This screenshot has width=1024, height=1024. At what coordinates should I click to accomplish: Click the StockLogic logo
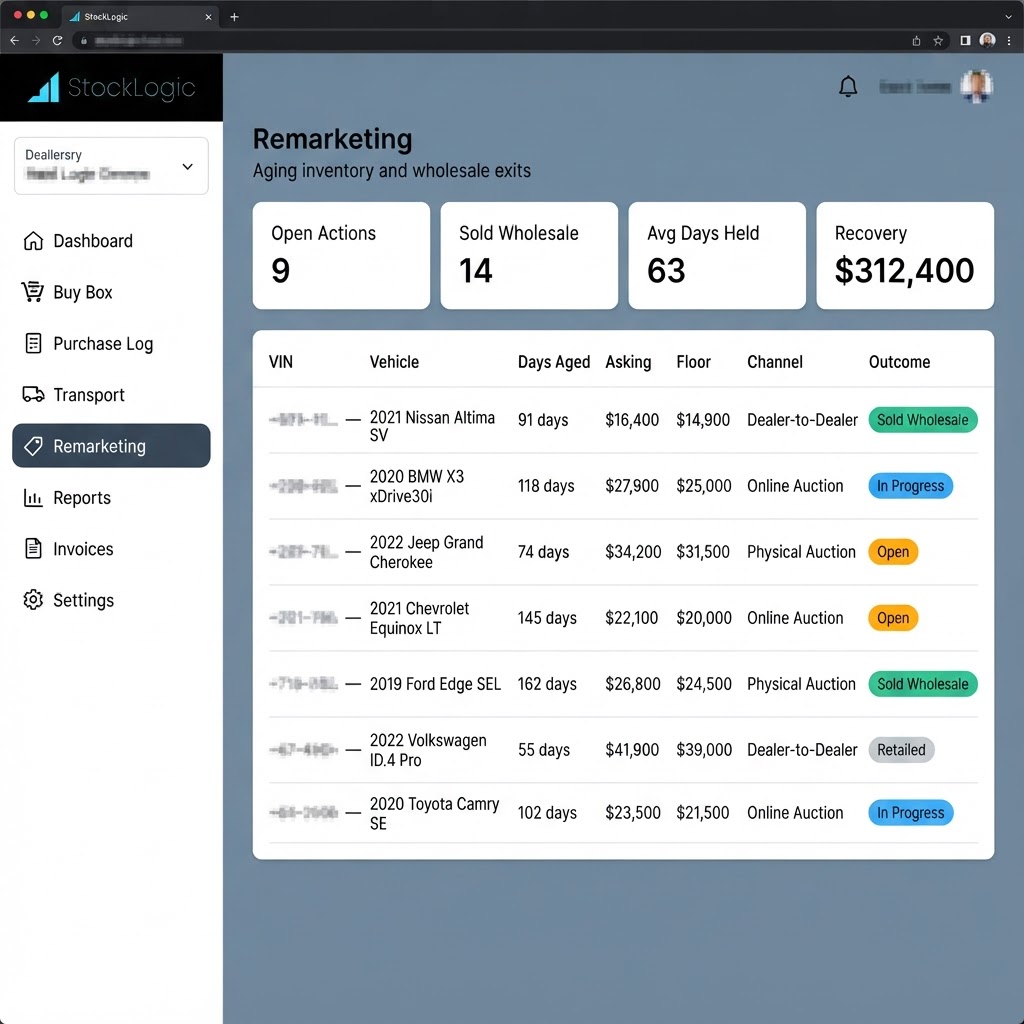tap(112, 88)
